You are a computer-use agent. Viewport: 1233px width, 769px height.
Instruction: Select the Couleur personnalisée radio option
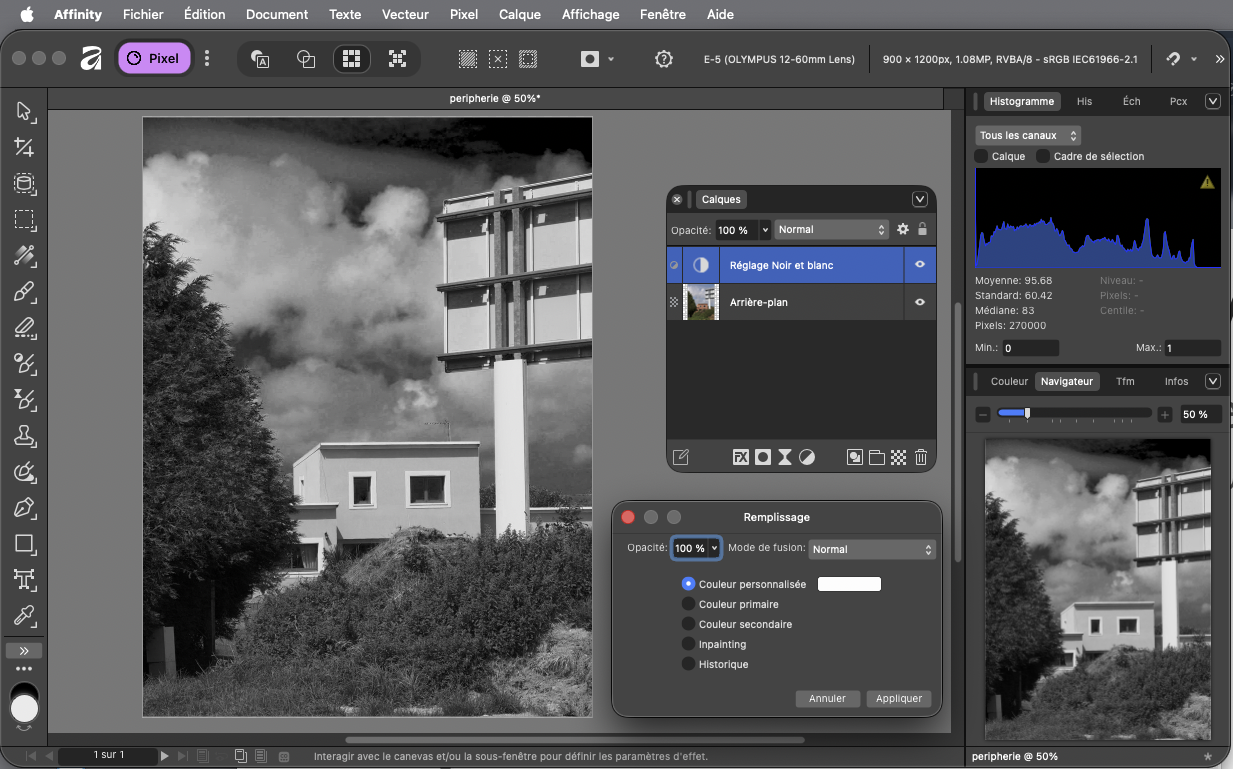tap(688, 584)
